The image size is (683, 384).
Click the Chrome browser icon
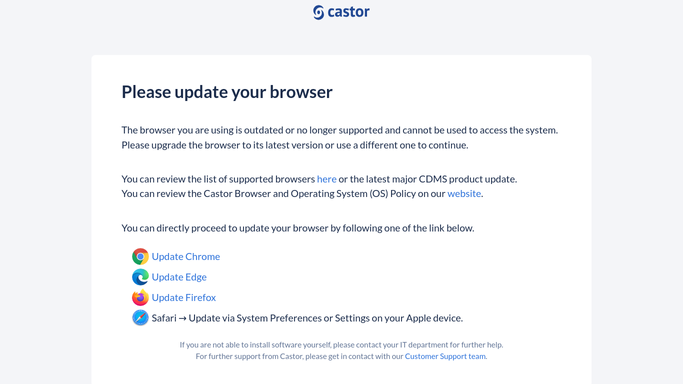coord(140,257)
